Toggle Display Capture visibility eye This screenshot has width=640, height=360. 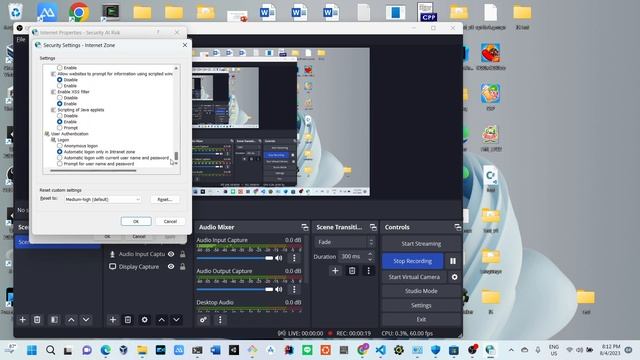171,267
